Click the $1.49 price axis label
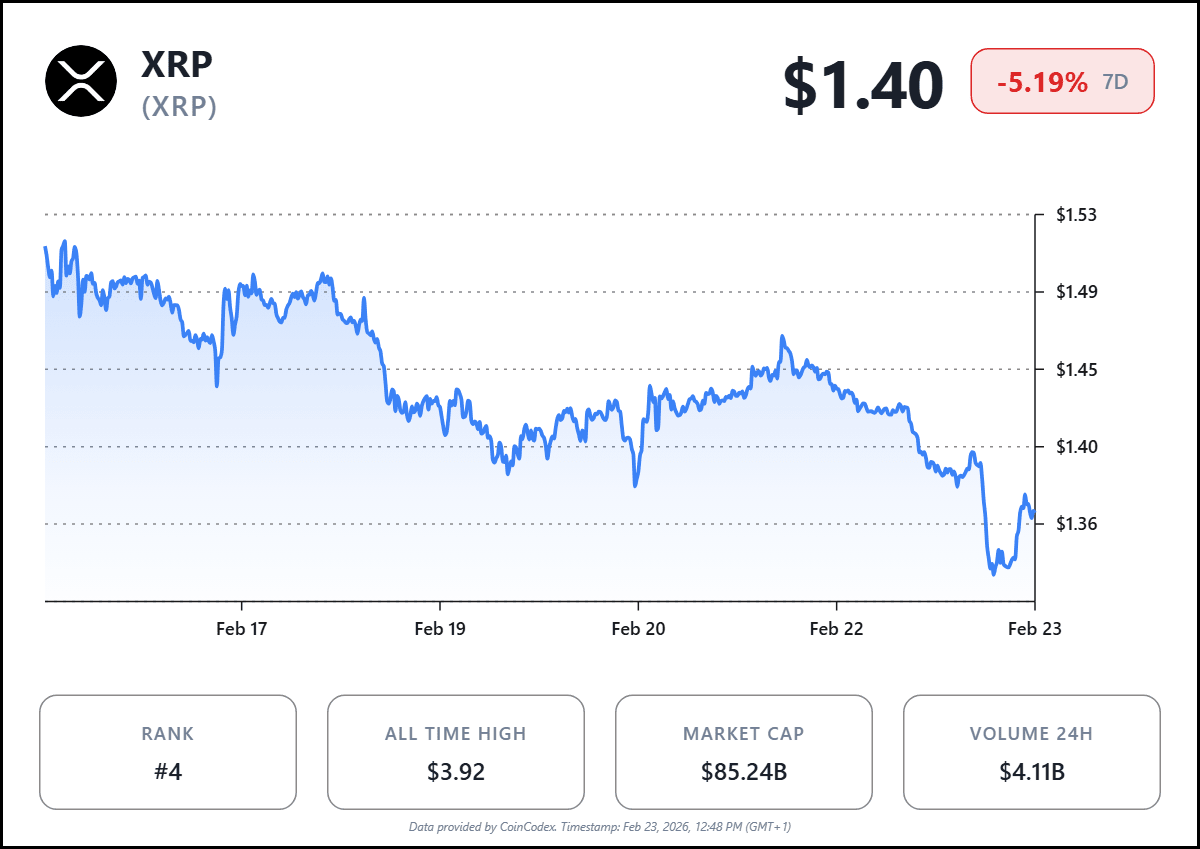1200x849 pixels. point(1077,292)
